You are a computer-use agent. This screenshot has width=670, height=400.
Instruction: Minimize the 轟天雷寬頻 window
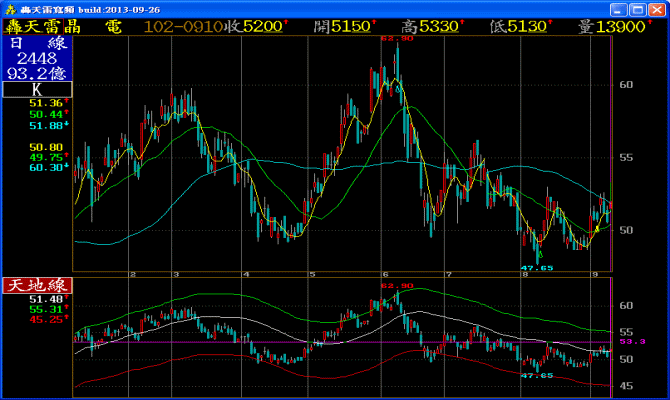coord(618,9)
